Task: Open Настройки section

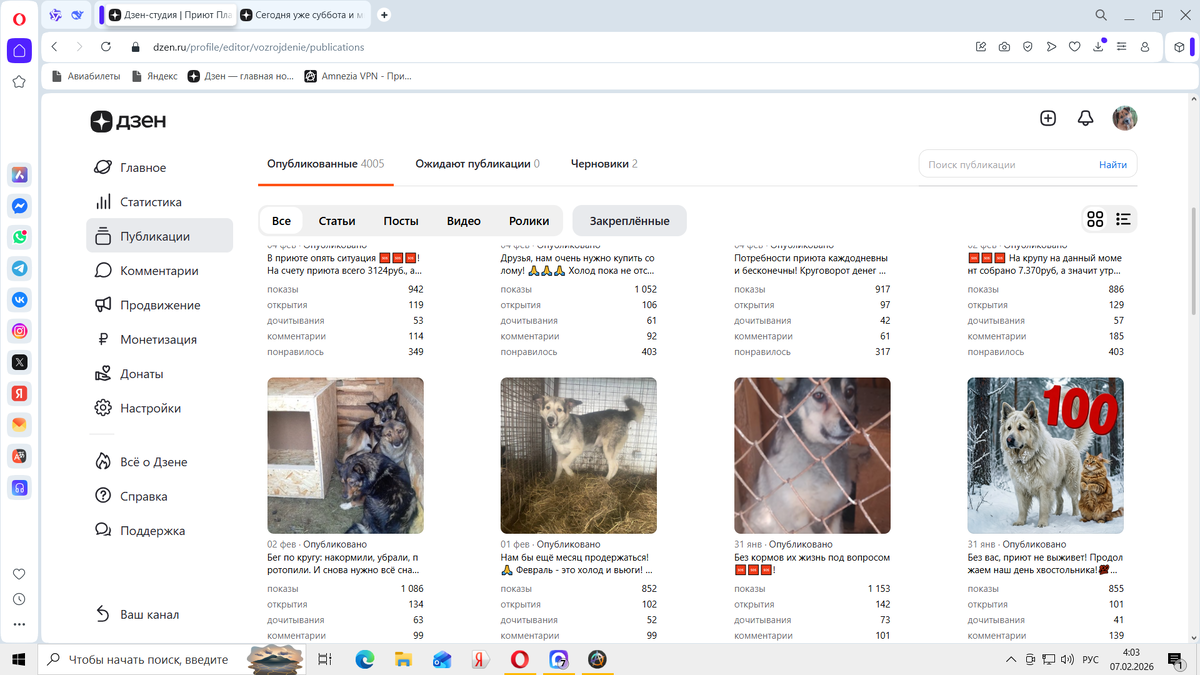Action: pyautogui.click(x=150, y=408)
